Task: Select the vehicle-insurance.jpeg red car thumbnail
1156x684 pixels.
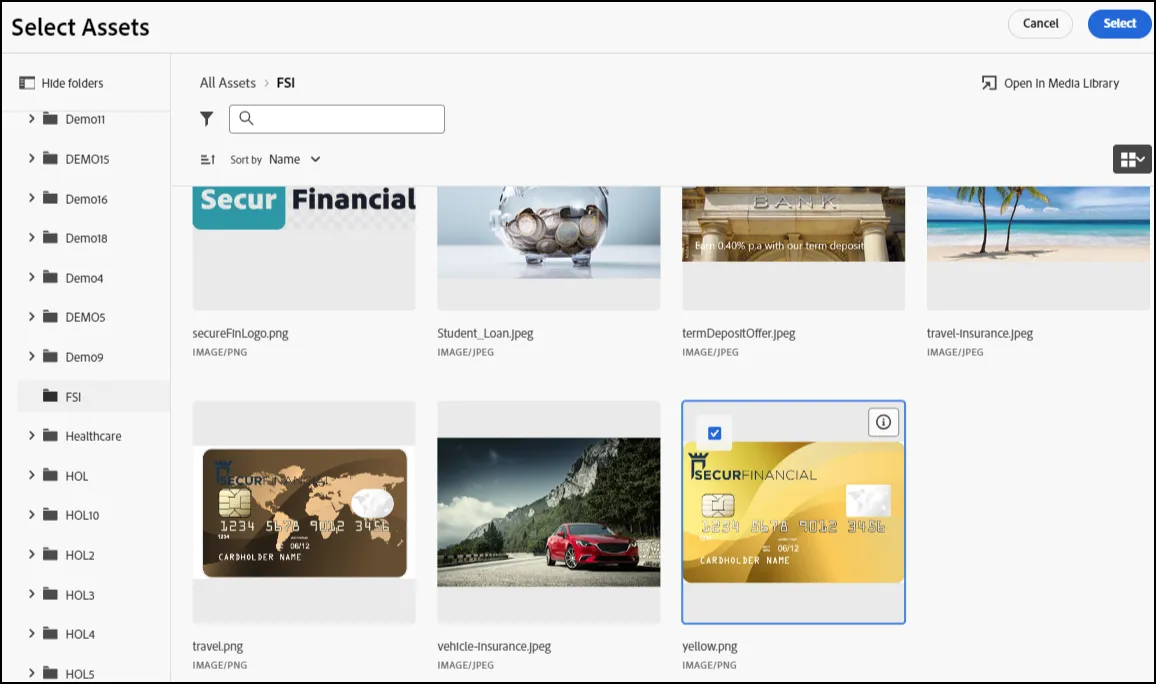Action: (549, 512)
